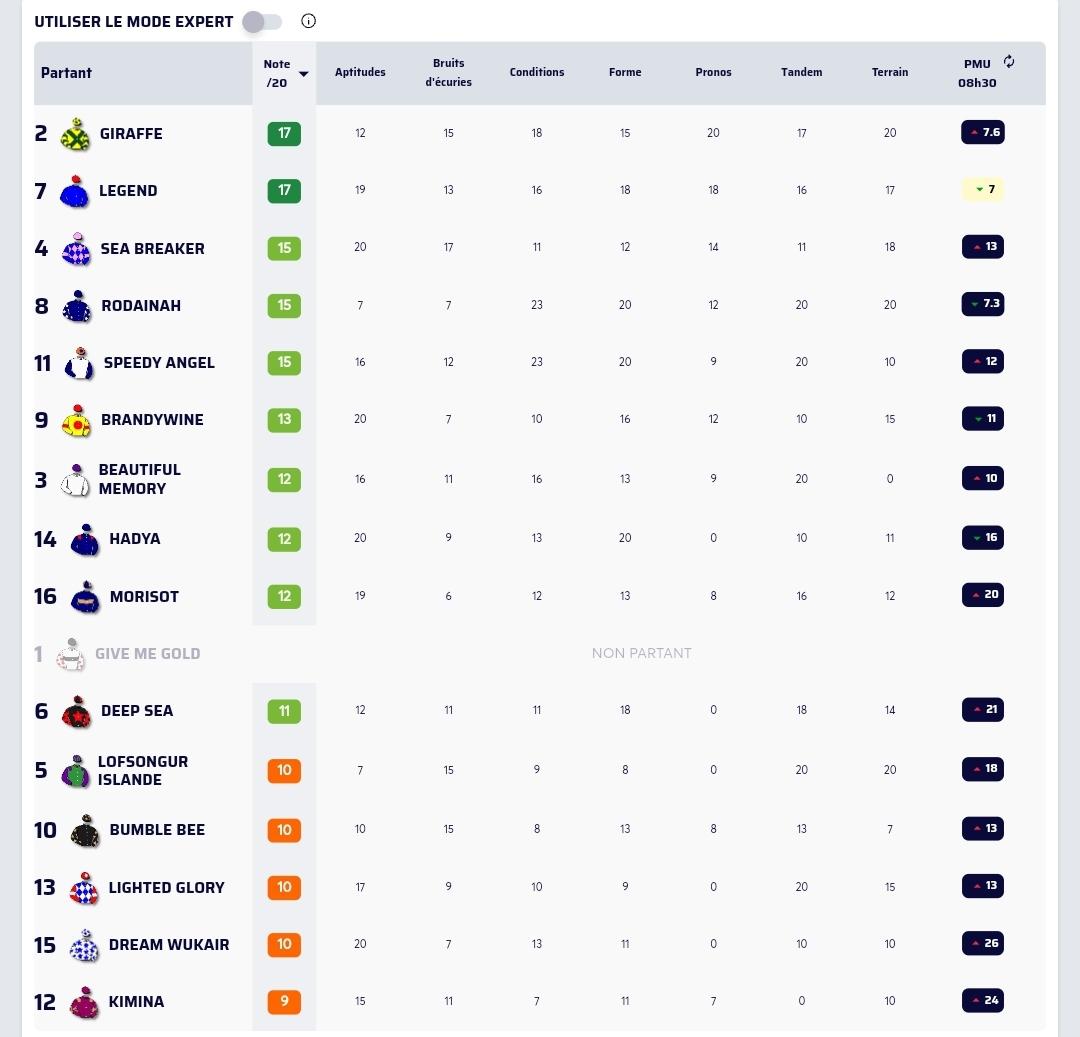Screen dimensions: 1080x1037
Task: Select Lighted Glory's checkered silk icon
Action: click(x=84, y=888)
